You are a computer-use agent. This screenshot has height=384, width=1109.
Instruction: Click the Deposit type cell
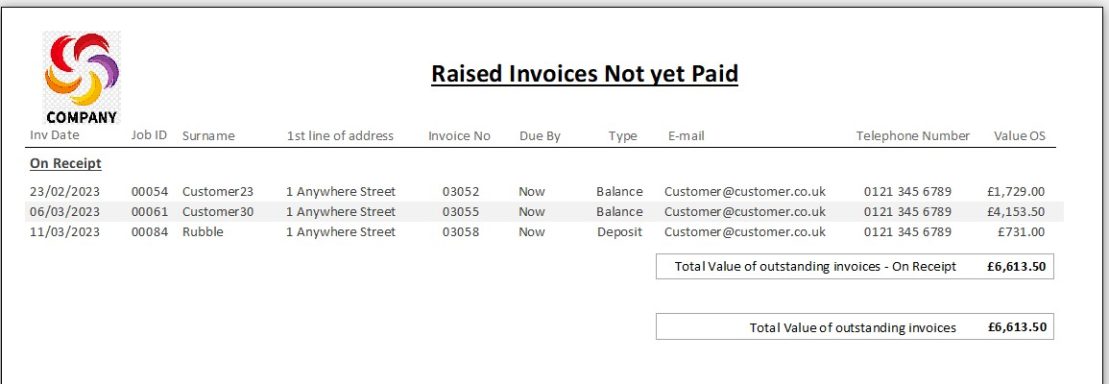coord(620,232)
